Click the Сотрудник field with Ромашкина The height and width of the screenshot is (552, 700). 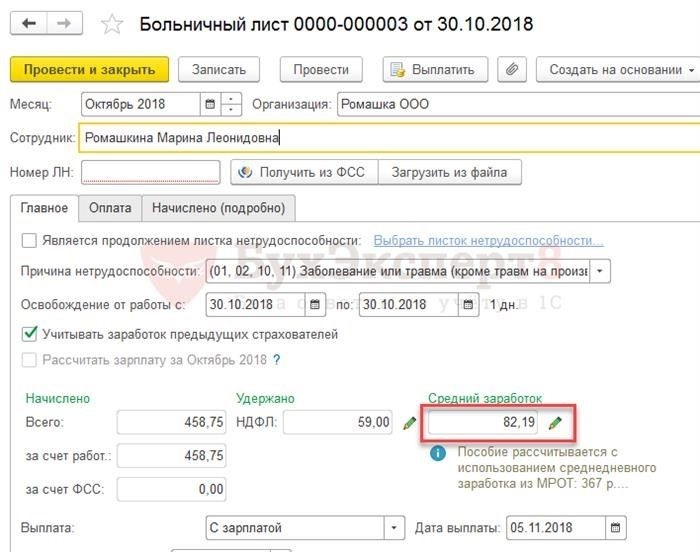388,138
